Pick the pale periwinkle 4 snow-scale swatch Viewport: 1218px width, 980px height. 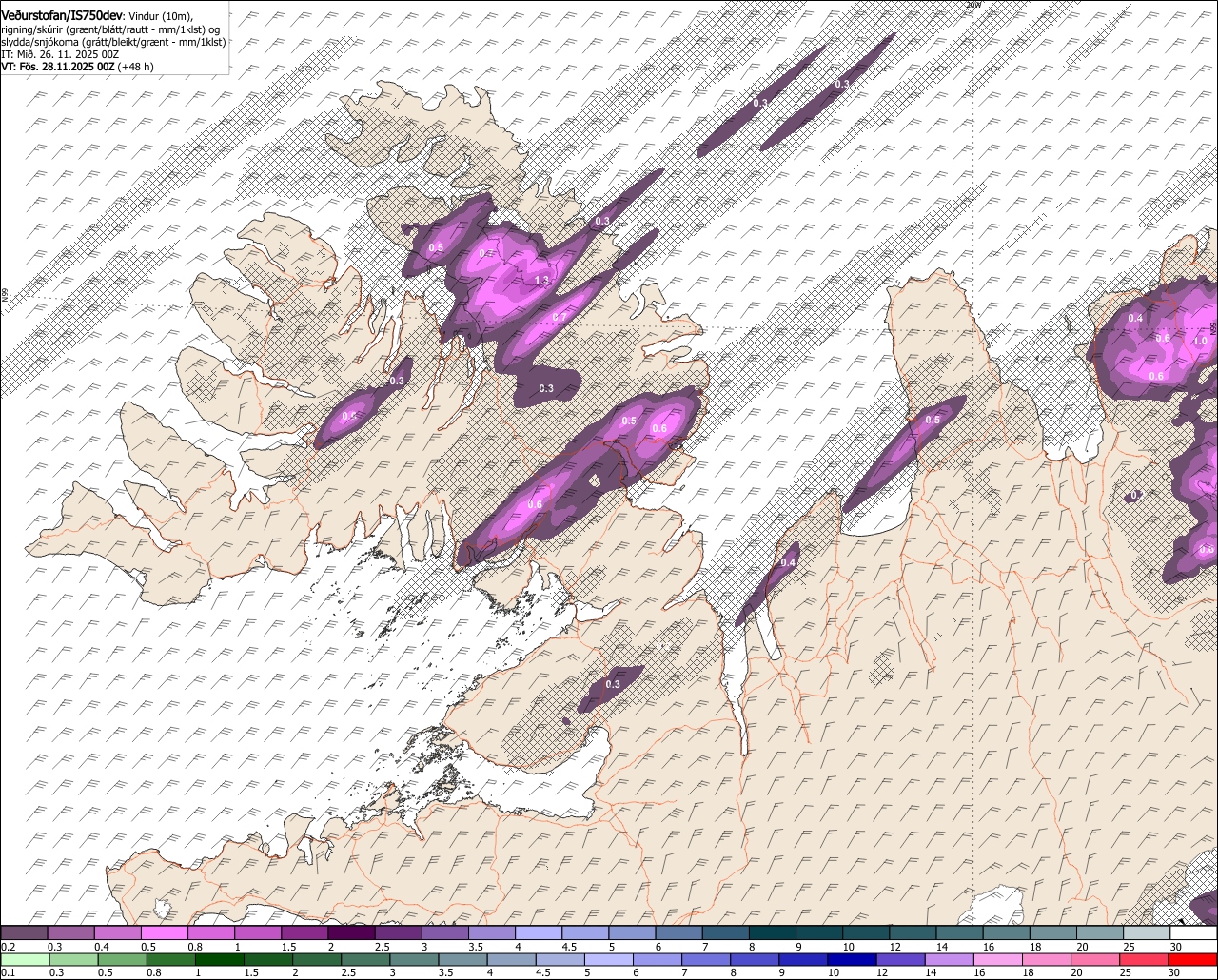pyautogui.click(x=538, y=932)
